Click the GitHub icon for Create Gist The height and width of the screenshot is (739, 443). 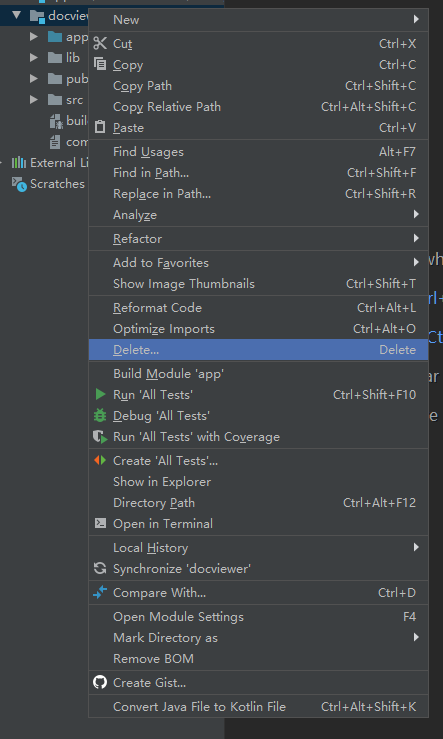click(x=100, y=682)
